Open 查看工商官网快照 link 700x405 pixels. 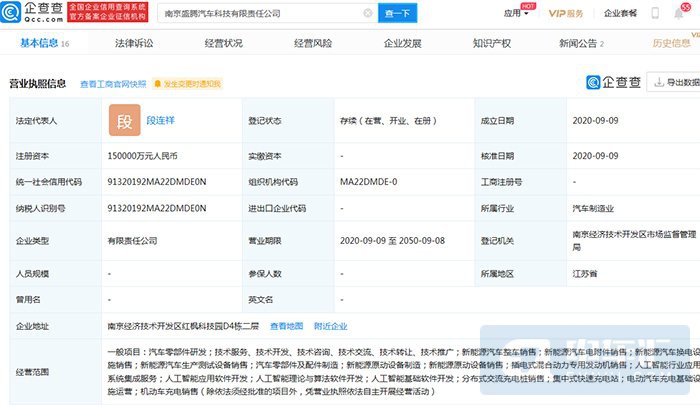point(113,84)
